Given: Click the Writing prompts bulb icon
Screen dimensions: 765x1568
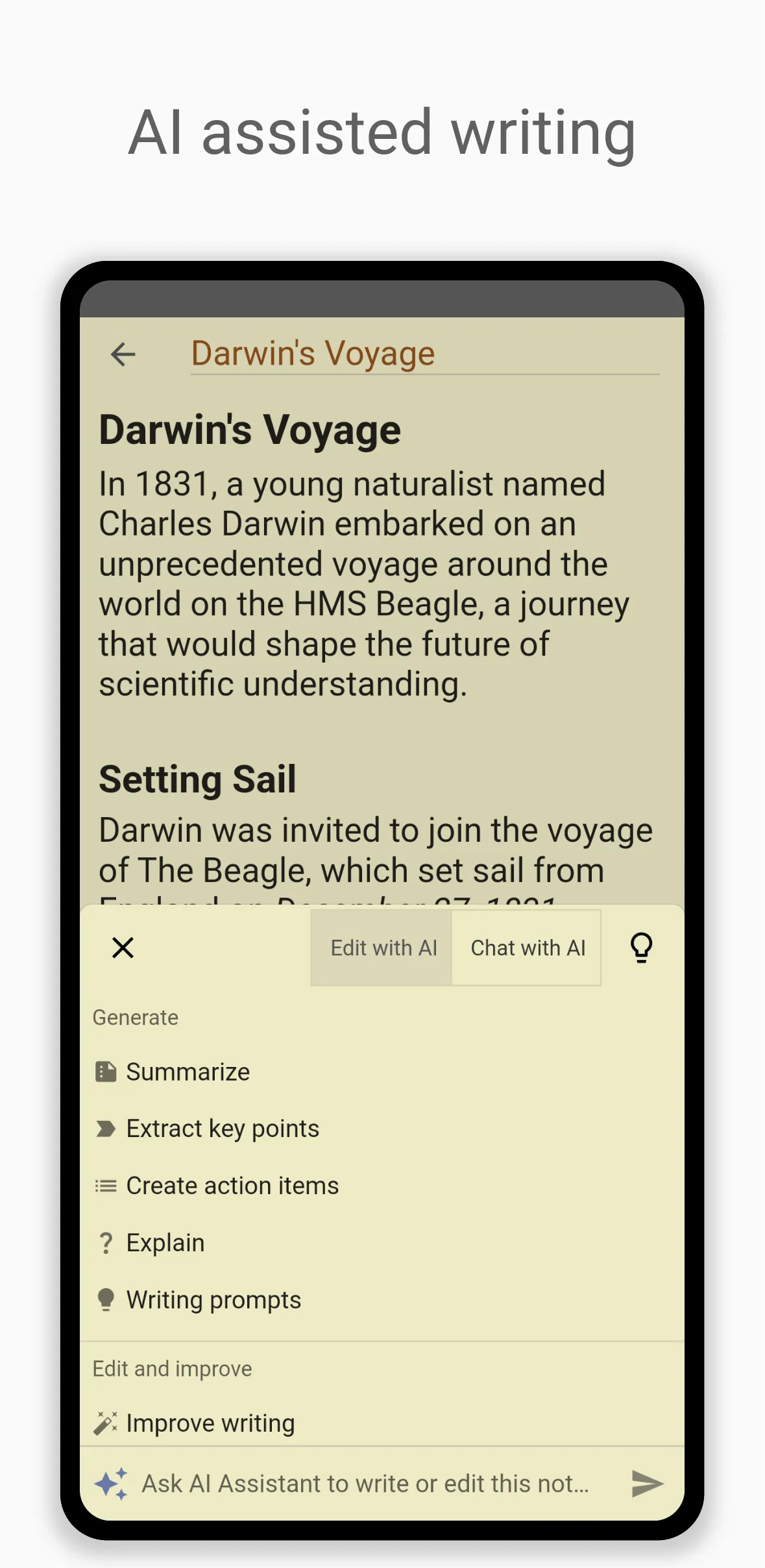Looking at the screenshot, I should coord(106,1300).
